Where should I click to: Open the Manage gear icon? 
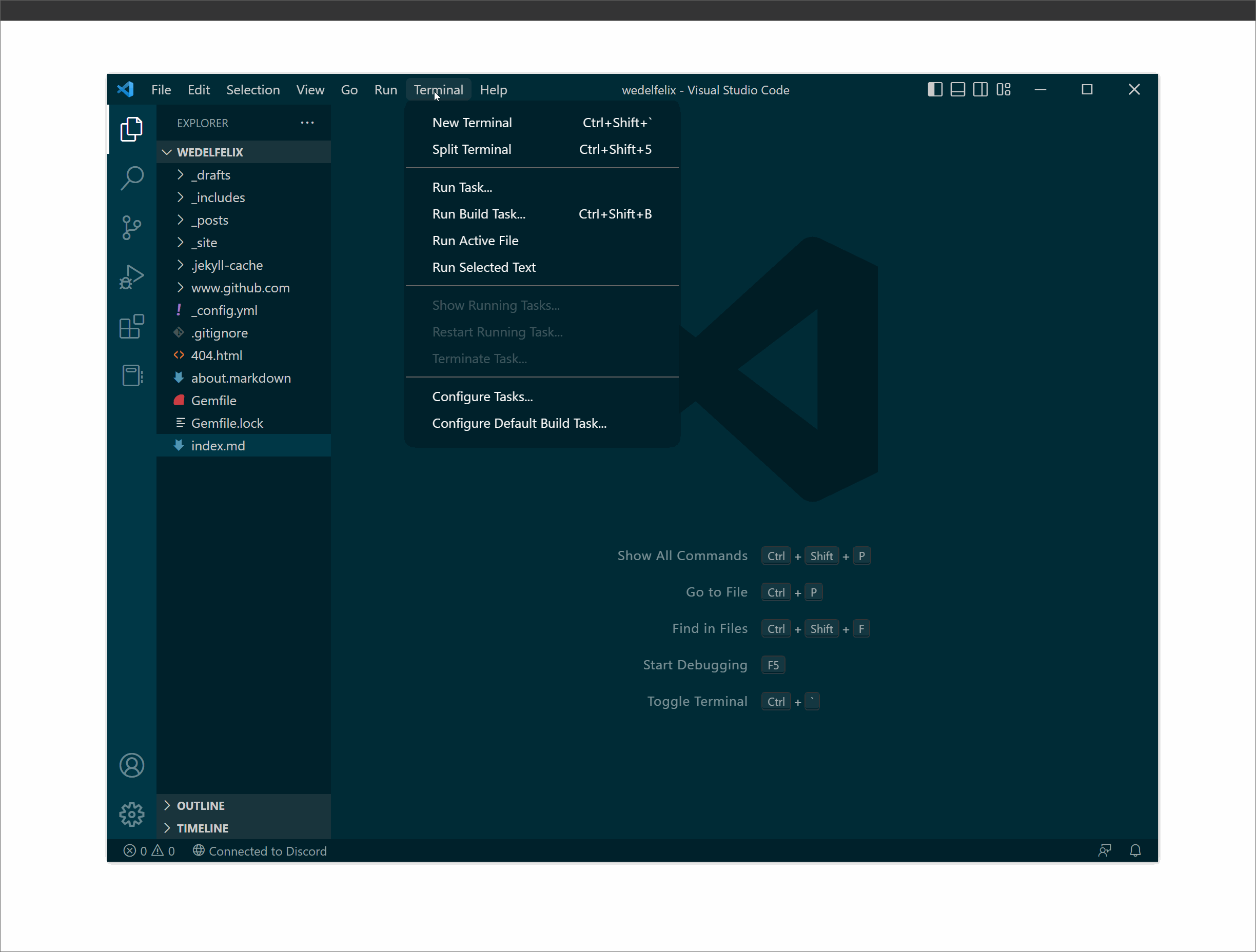[132, 815]
